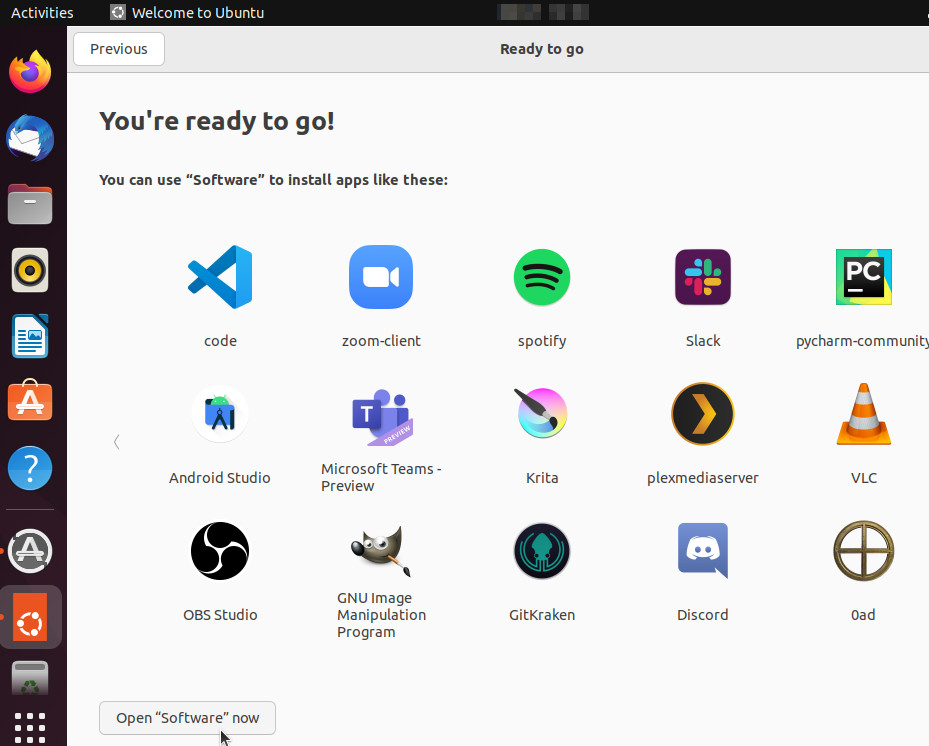929x746 pixels.
Task: Open the OBS Studio app icon
Action: tap(220, 550)
